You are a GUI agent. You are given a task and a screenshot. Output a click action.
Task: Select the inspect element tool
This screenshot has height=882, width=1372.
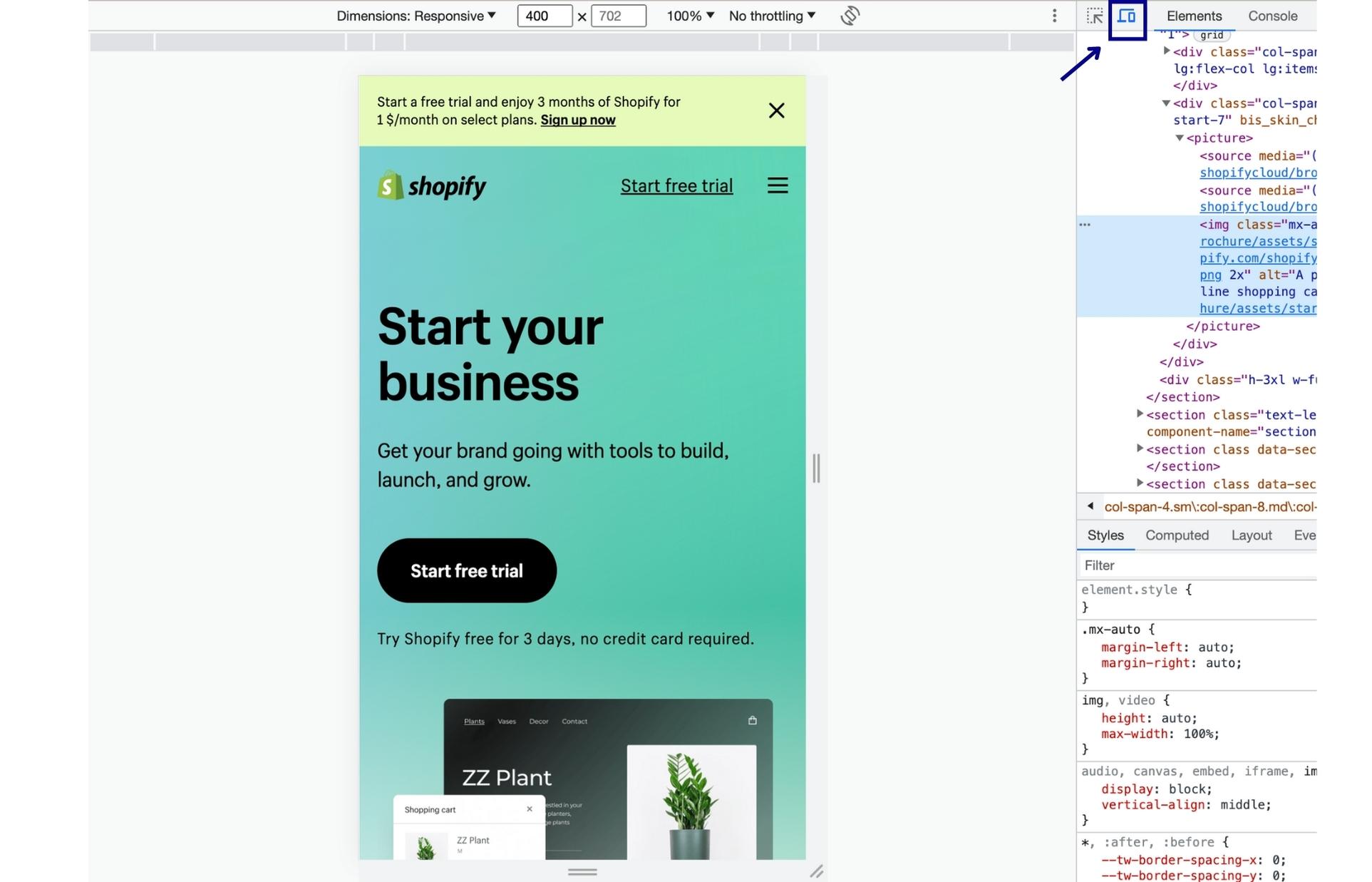tap(1095, 16)
